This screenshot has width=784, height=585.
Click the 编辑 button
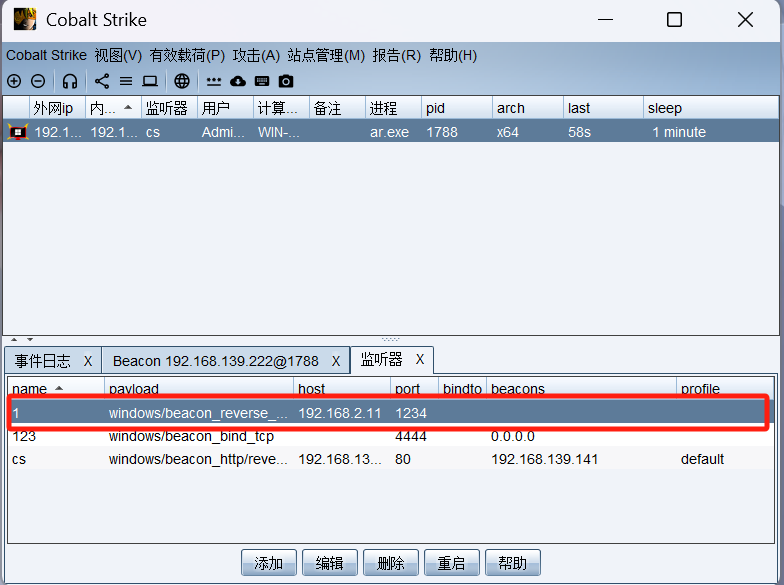pos(330,563)
